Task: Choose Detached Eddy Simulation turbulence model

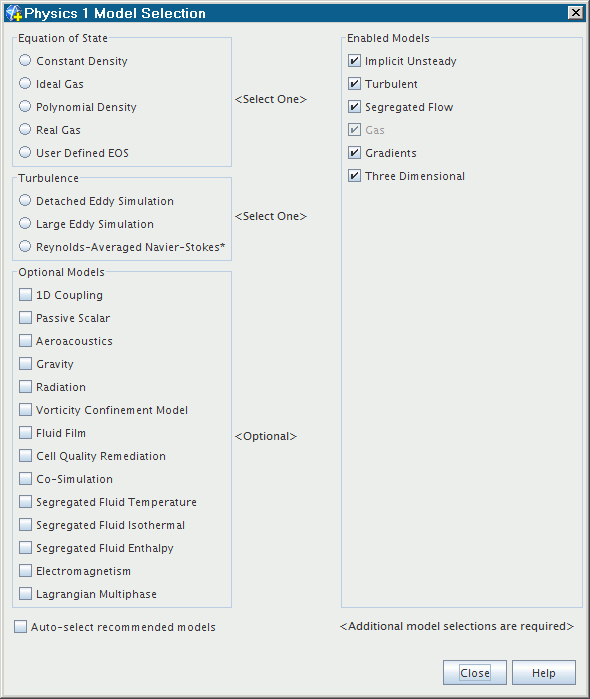Action: pyautogui.click(x=25, y=201)
